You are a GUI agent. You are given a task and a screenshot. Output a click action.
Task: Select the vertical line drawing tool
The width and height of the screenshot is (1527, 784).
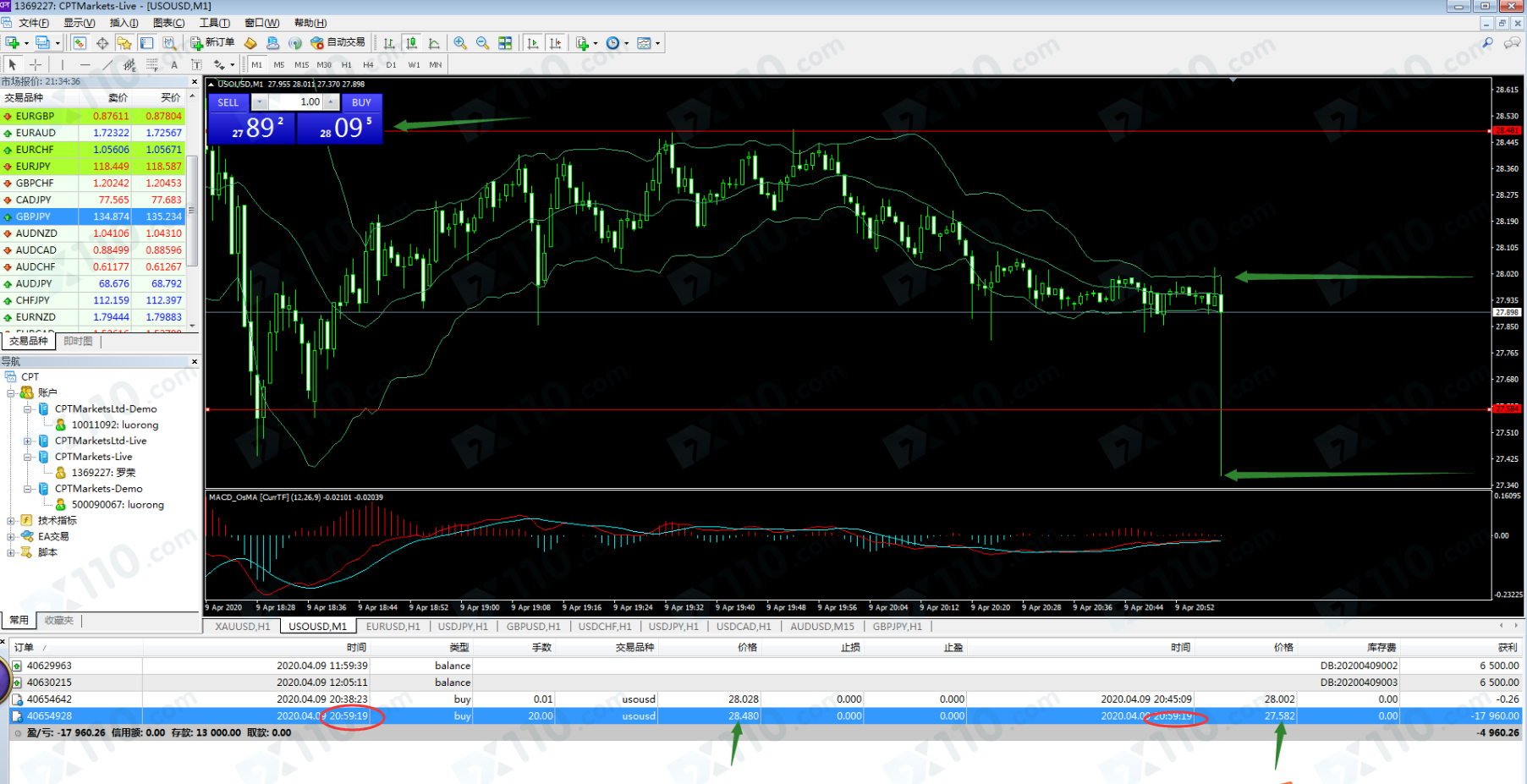pos(62,64)
